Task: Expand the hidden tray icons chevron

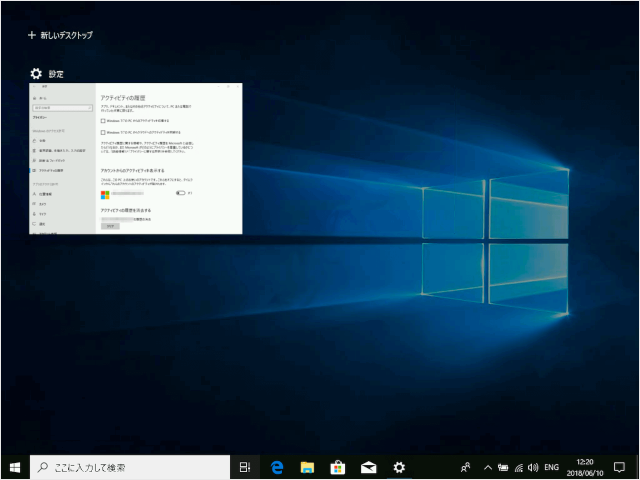Action: [x=488, y=467]
